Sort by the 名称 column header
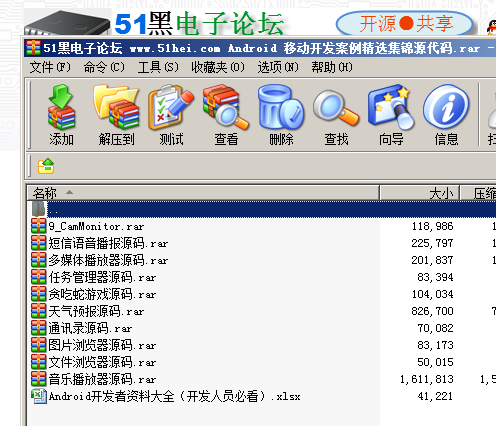 pyautogui.click(x=203, y=193)
